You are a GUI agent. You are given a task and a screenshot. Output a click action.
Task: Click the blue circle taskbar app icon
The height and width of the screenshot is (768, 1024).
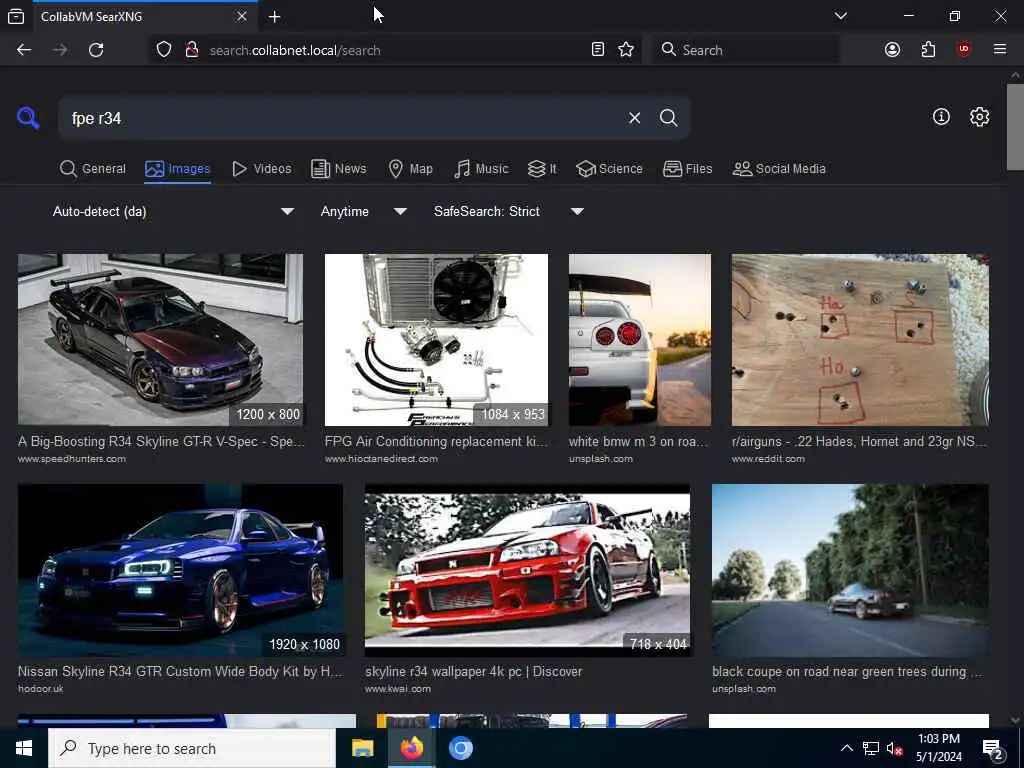(x=460, y=748)
